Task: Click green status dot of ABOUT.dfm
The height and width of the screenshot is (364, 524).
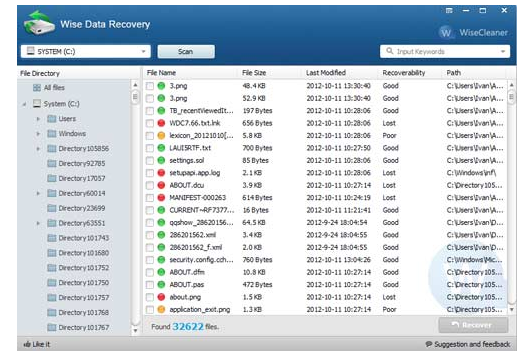Action: [161, 272]
